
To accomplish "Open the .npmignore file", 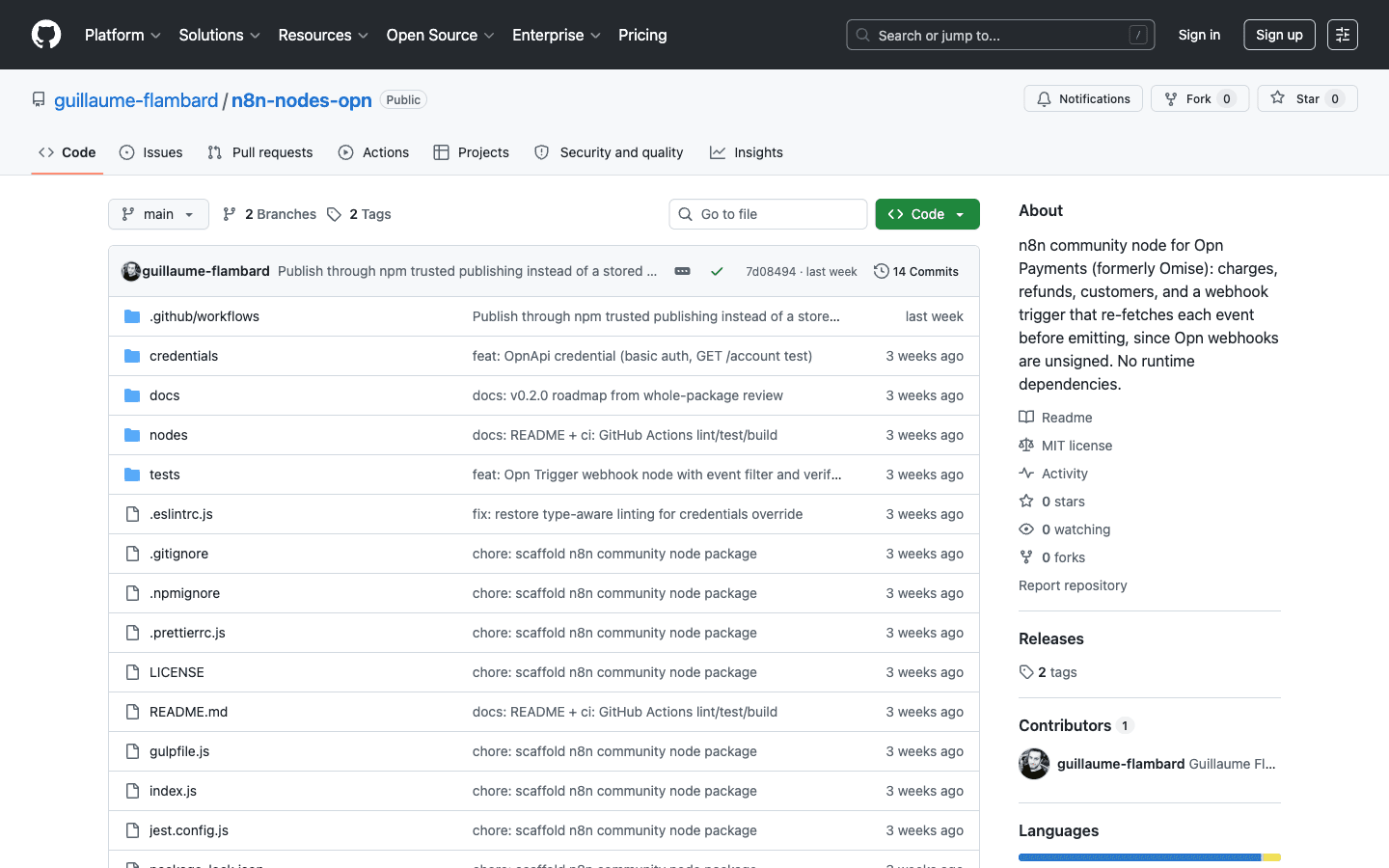I will [184, 593].
